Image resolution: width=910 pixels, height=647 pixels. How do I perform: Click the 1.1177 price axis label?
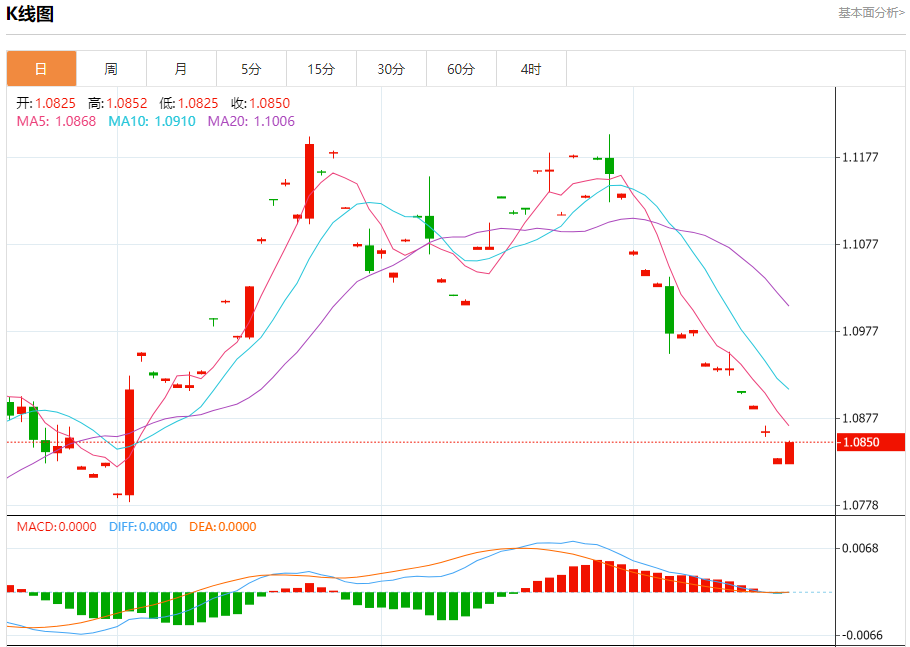[x=860, y=157]
